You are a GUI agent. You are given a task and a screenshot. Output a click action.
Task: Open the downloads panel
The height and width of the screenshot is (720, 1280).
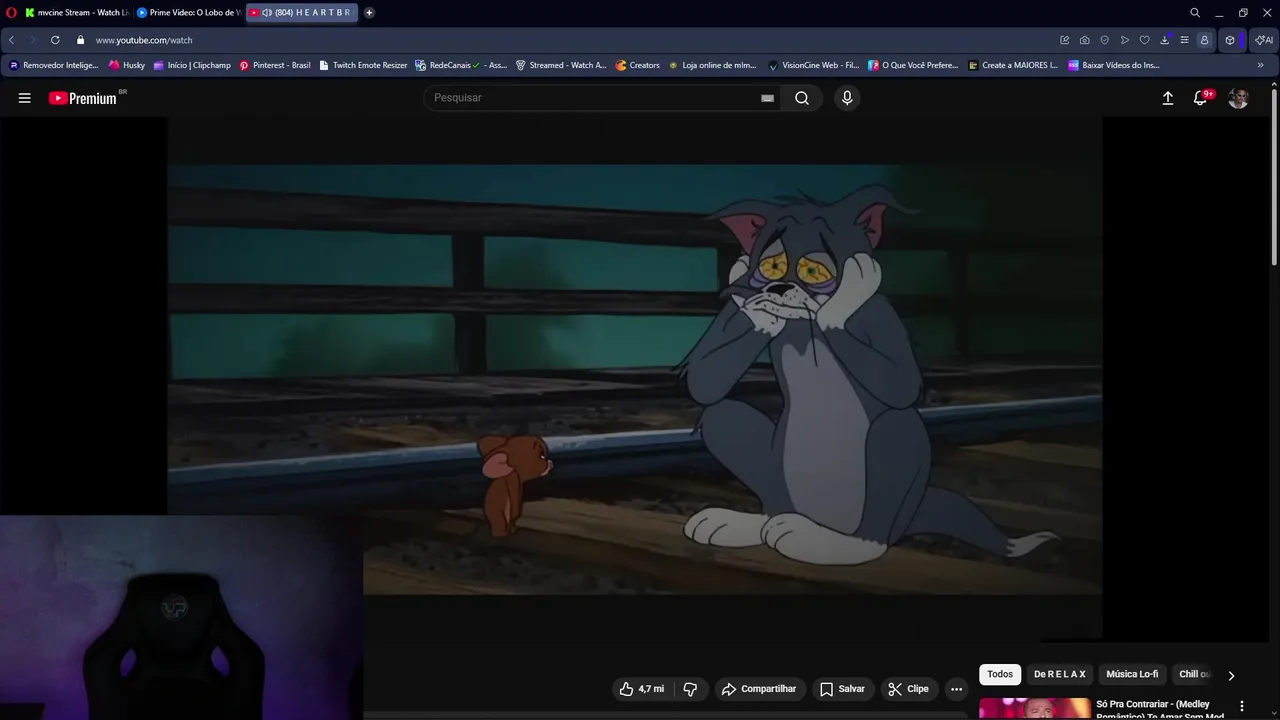tap(1164, 40)
